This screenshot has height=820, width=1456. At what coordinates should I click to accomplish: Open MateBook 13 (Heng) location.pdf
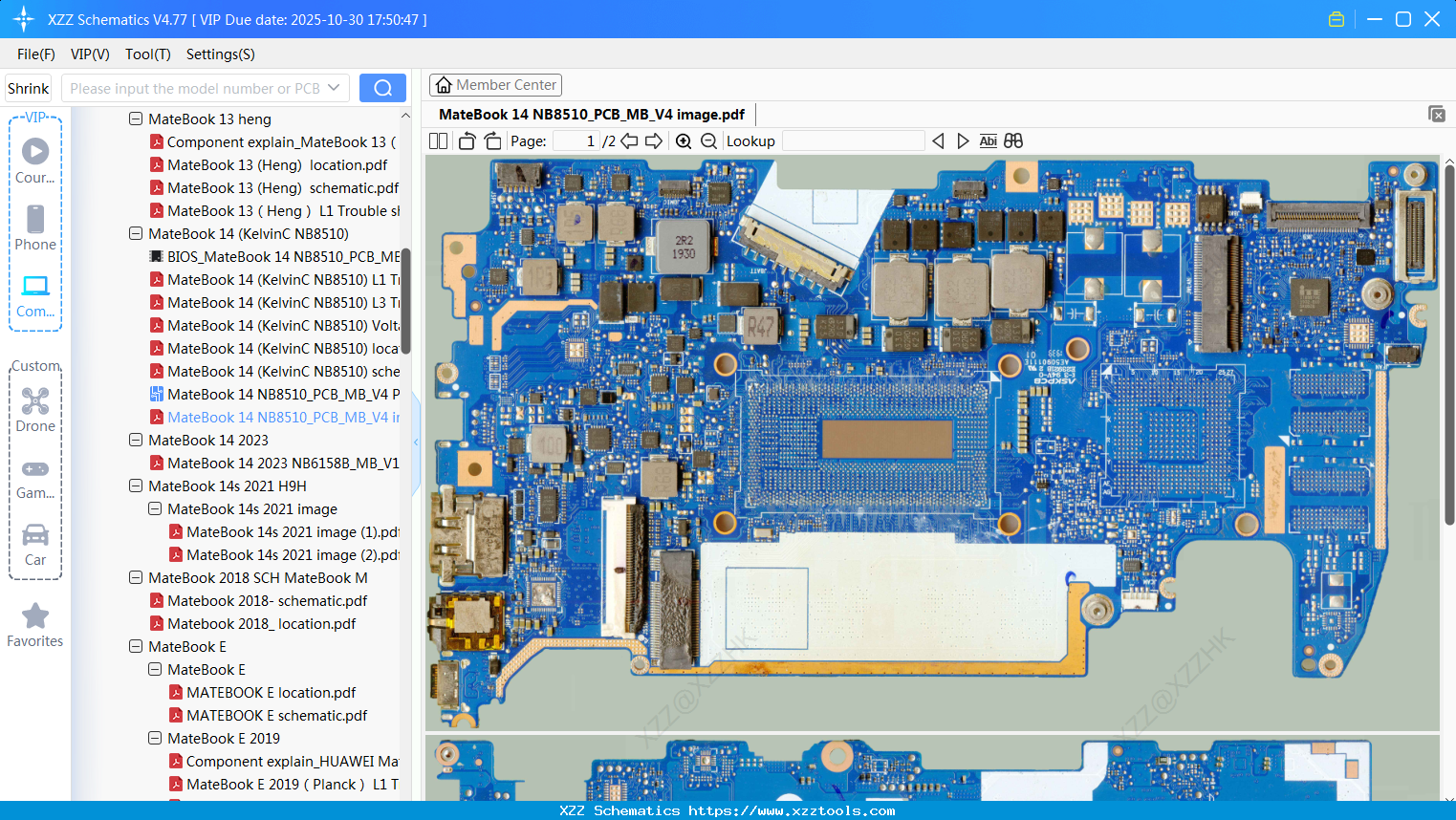point(269,165)
